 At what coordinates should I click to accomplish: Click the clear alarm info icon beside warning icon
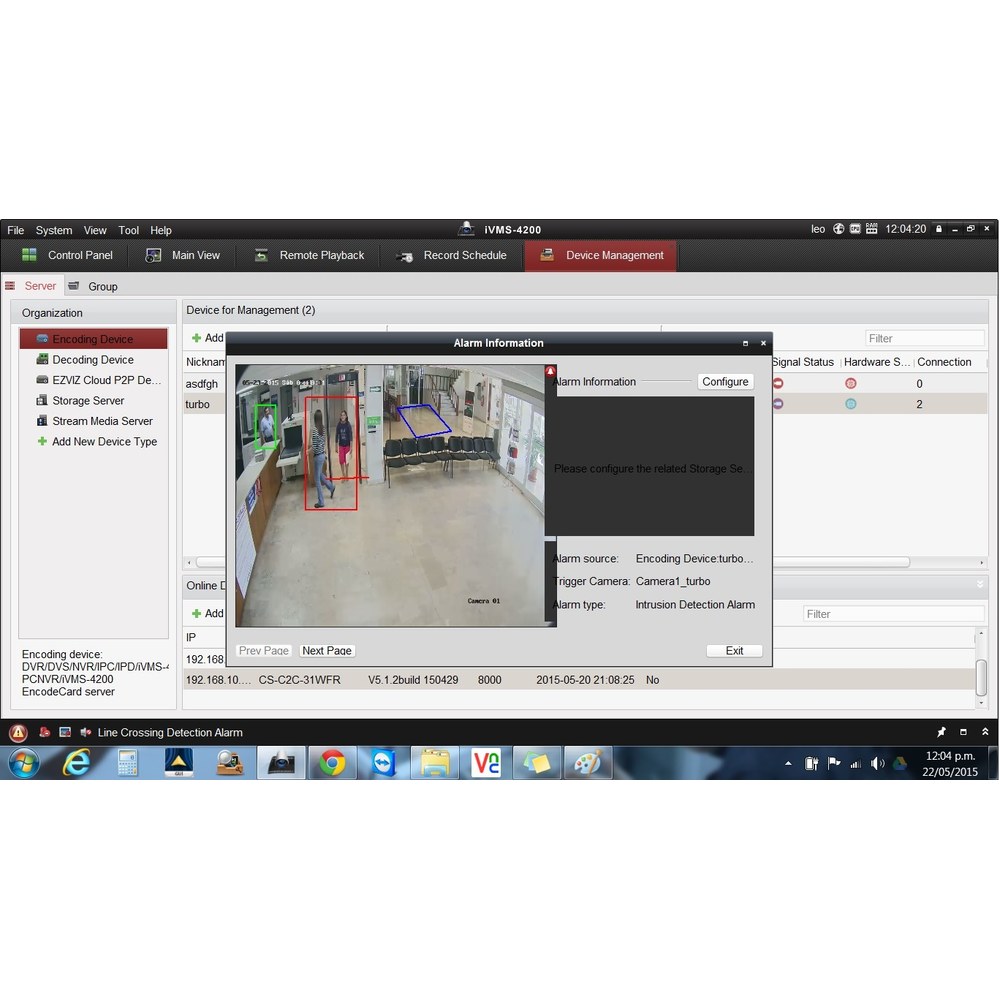(44, 732)
